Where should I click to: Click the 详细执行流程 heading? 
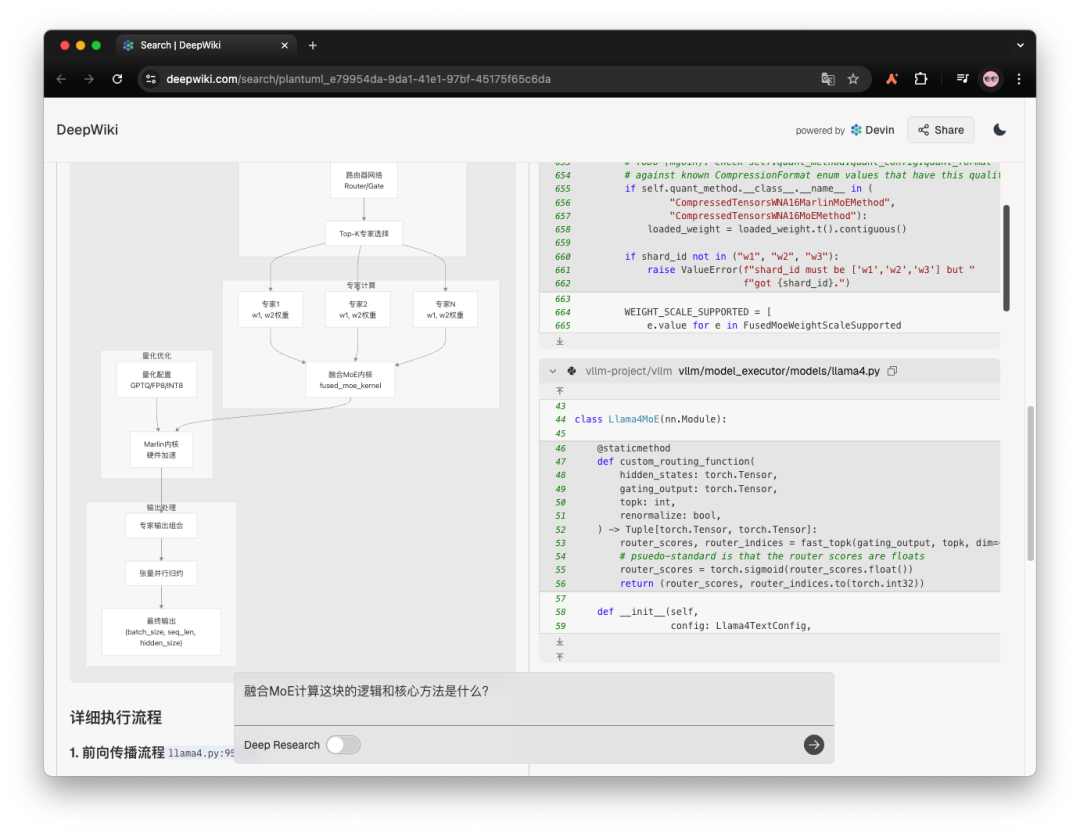point(116,718)
